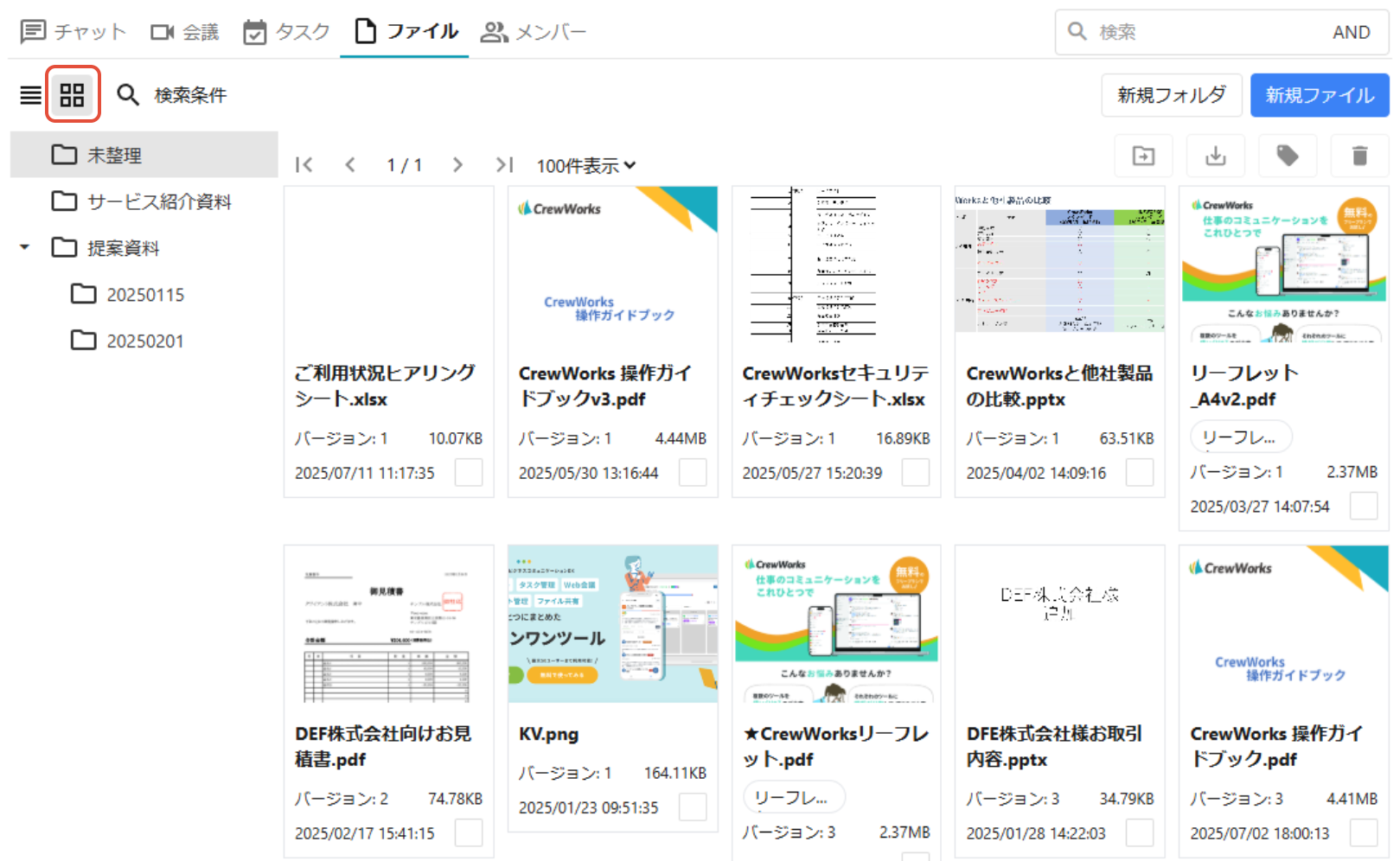The height and width of the screenshot is (861, 1400).
Task: Click file name DEF株式会社向けお見積書.pdf
Action: 383,746
